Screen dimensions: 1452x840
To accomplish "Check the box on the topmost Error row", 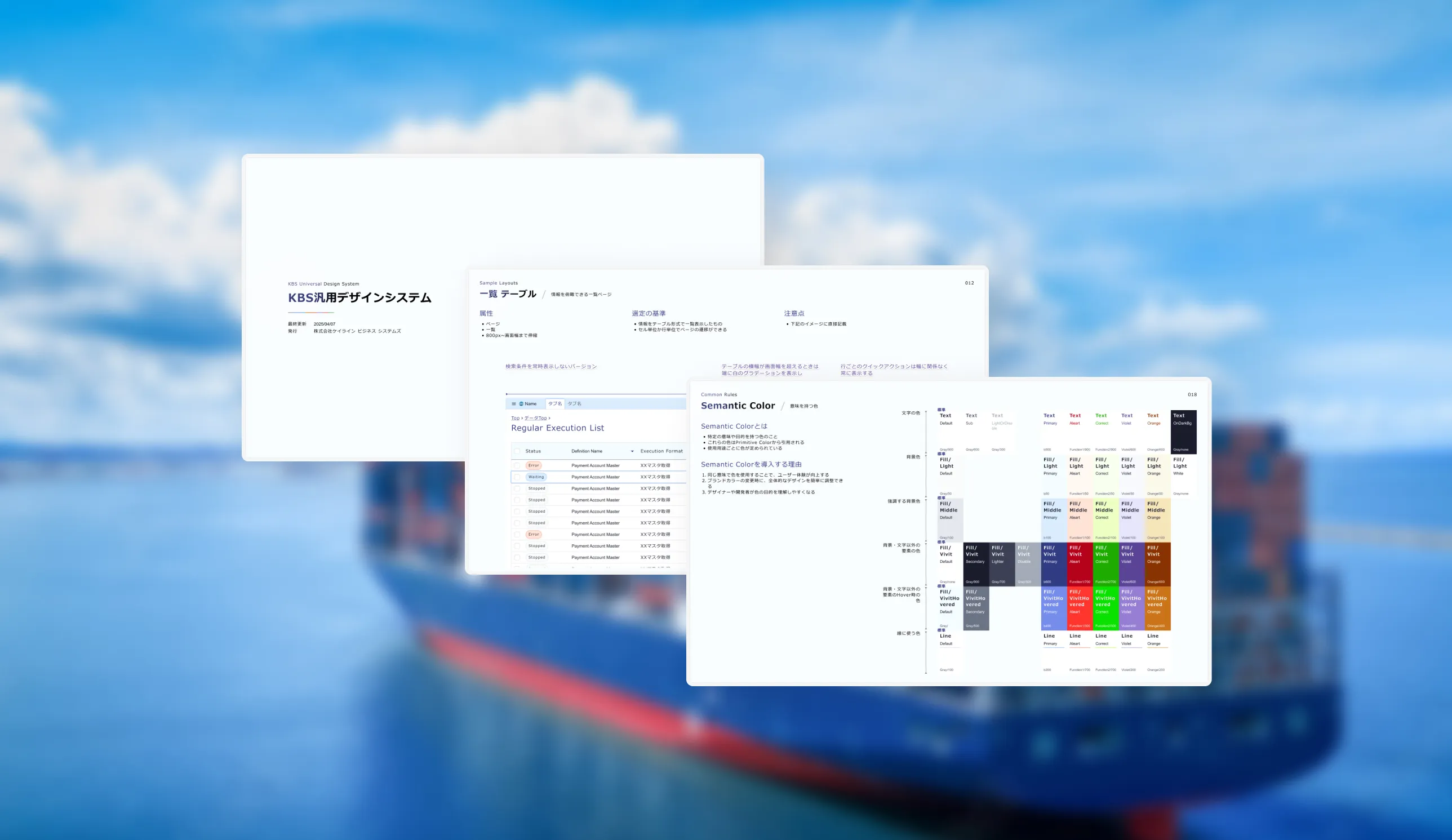I will click(517, 465).
